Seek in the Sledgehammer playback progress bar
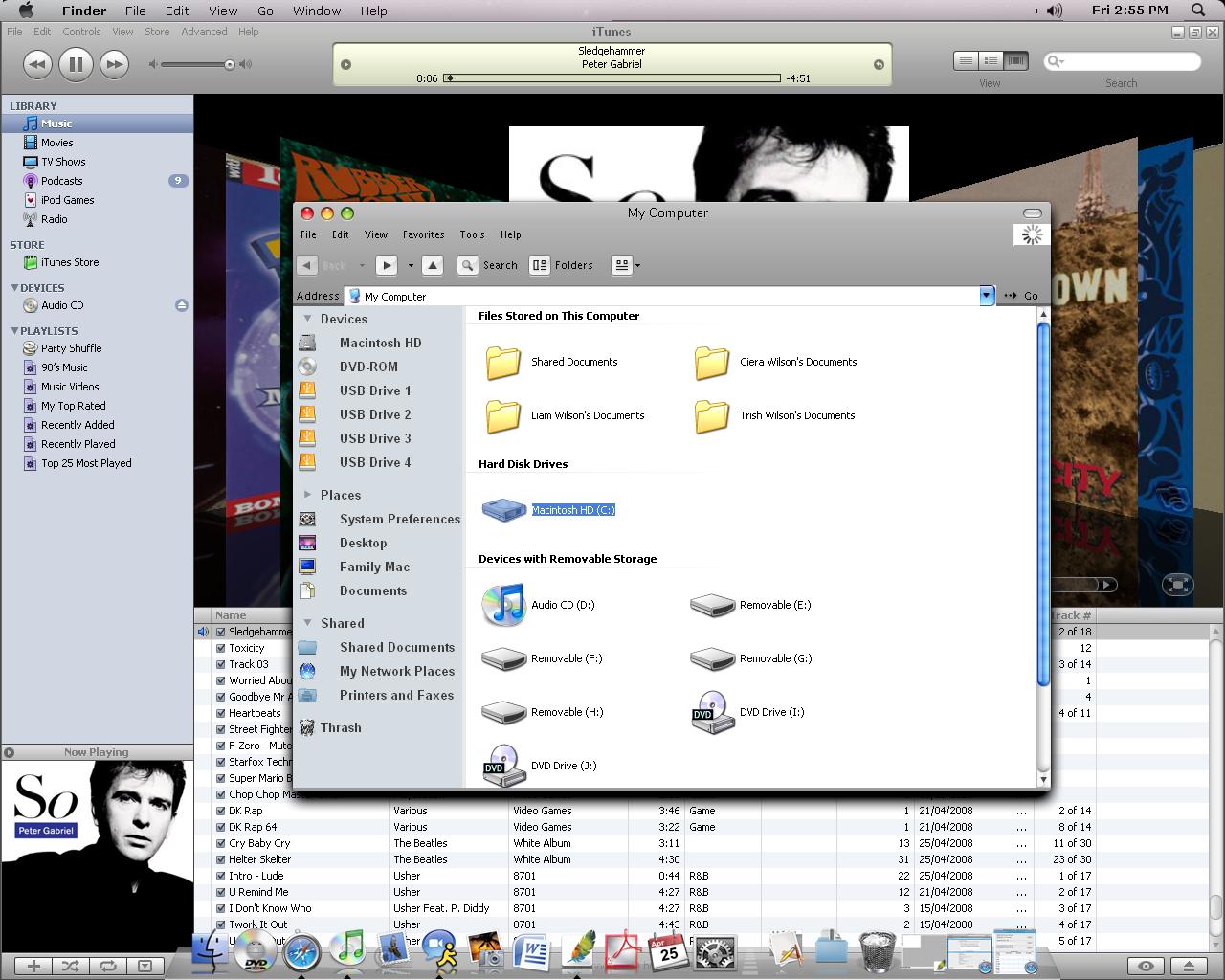Image resolution: width=1225 pixels, height=980 pixels. (x=611, y=78)
